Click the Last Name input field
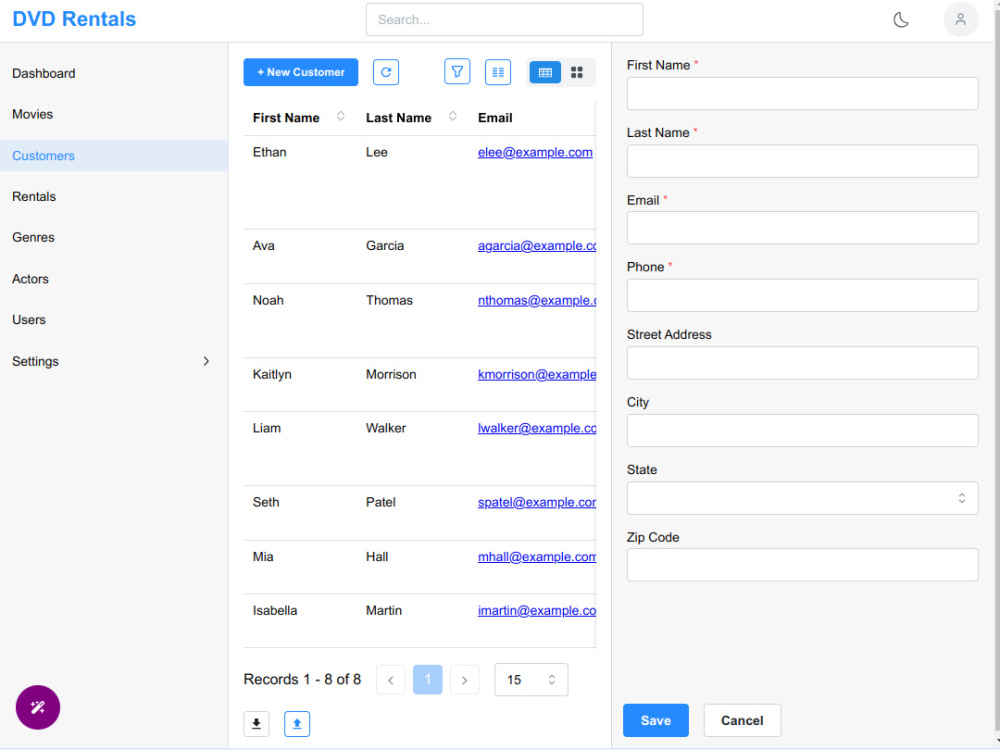1000x750 pixels. pos(802,161)
